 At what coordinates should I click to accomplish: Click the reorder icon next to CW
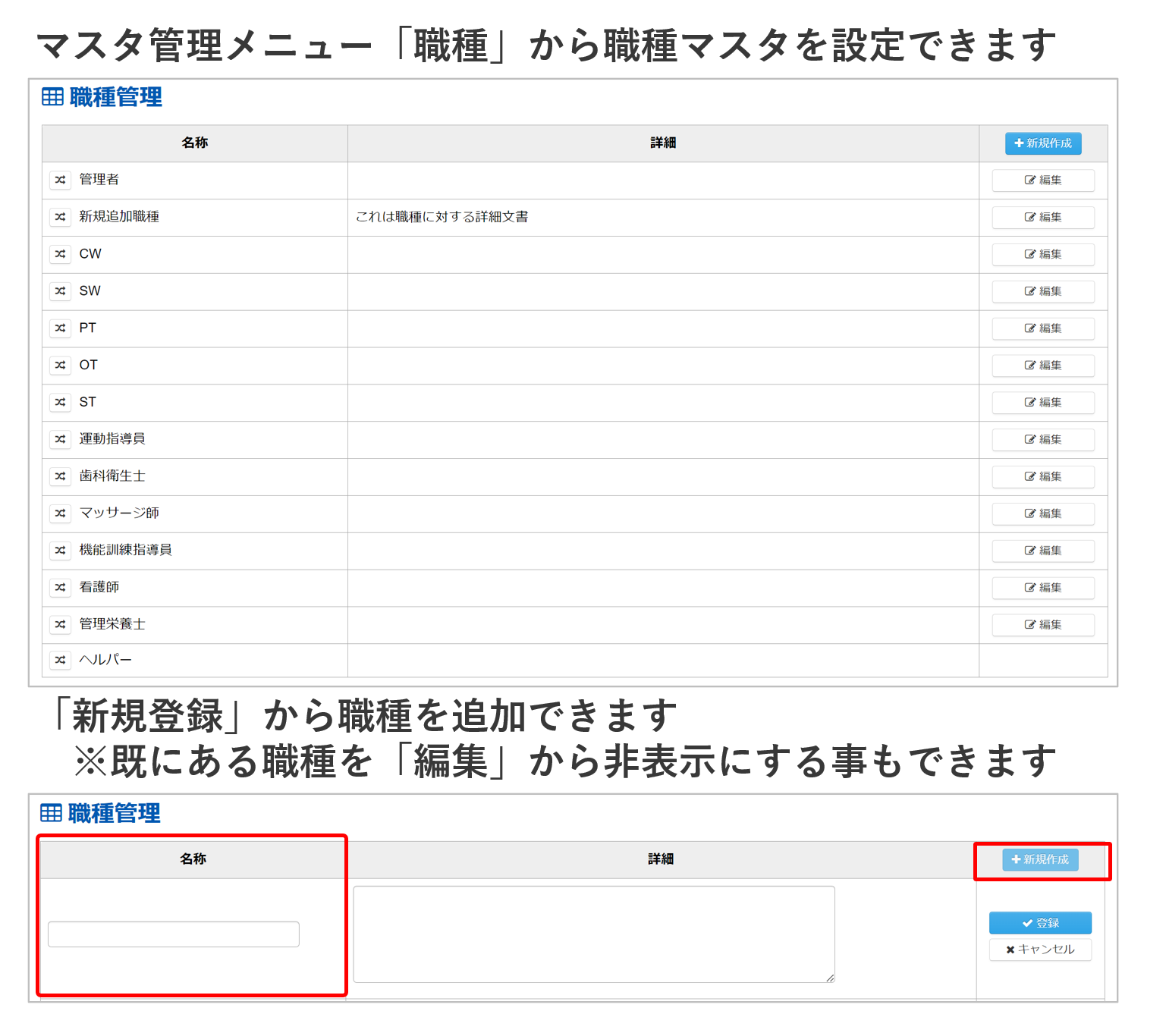point(60,254)
